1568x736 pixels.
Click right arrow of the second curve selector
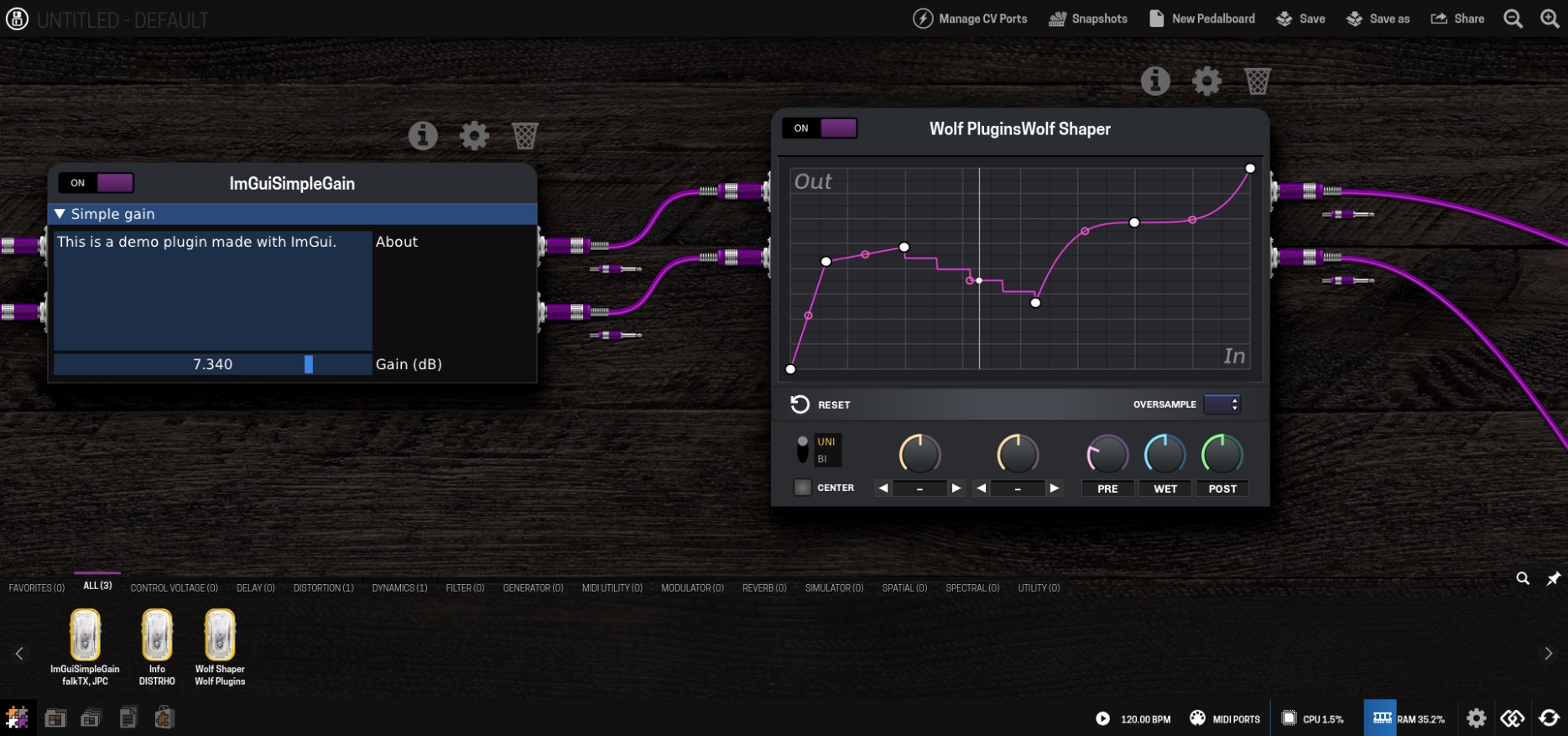(x=1055, y=488)
